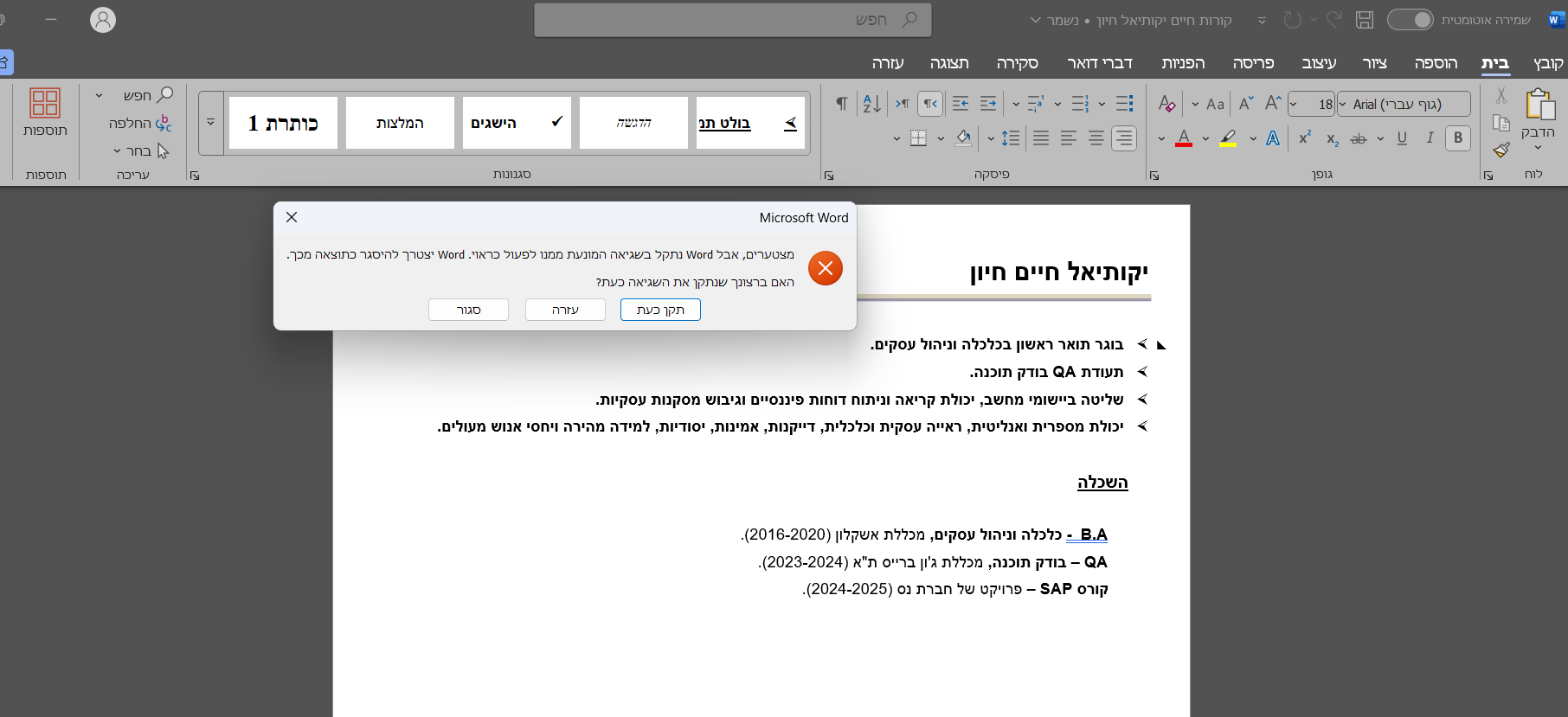Apply the red font color

[1184, 138]
